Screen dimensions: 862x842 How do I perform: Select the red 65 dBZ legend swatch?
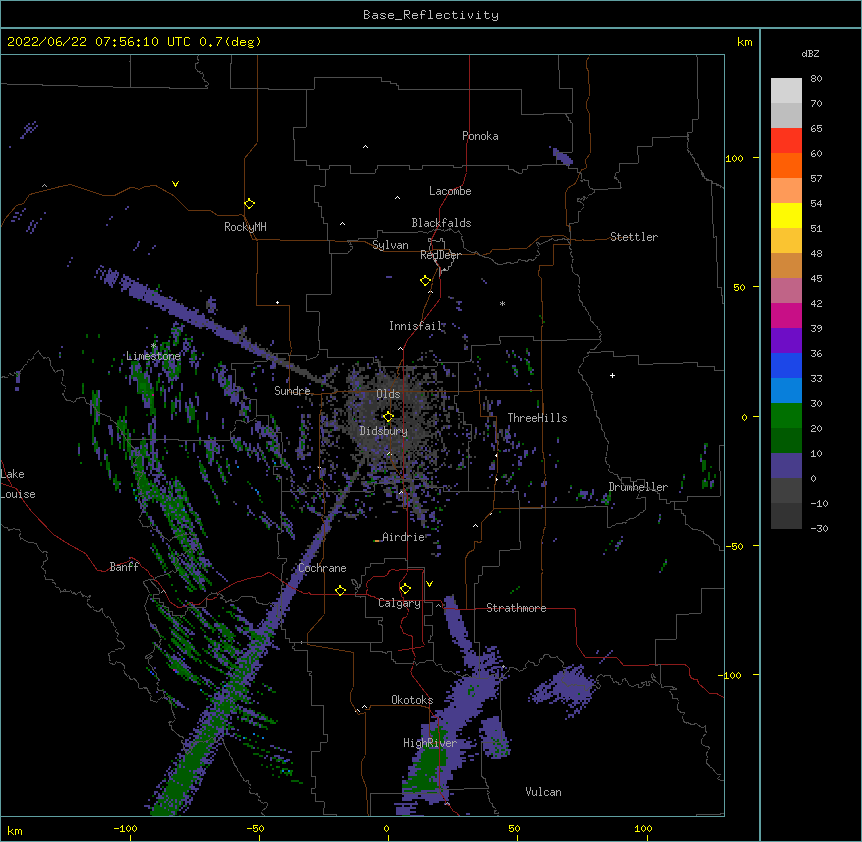(x=786, y=140)
